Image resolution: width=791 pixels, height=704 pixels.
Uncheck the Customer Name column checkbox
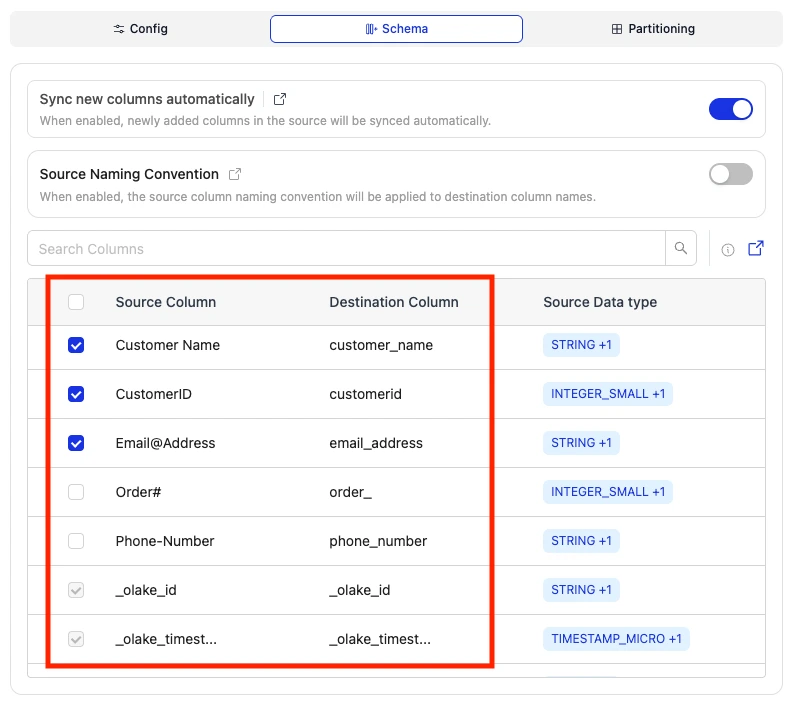(76, 345)
